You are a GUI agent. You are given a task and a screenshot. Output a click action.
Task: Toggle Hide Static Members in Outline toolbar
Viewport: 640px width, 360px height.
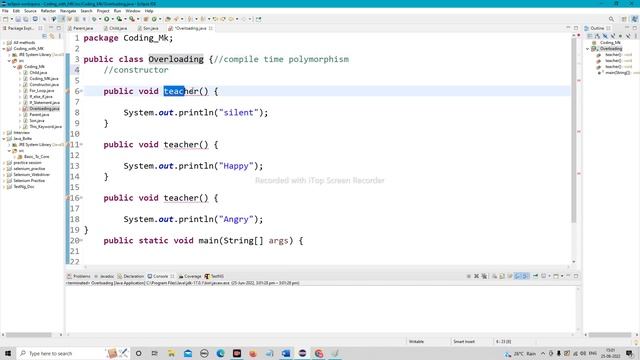(x=613, y=36)
